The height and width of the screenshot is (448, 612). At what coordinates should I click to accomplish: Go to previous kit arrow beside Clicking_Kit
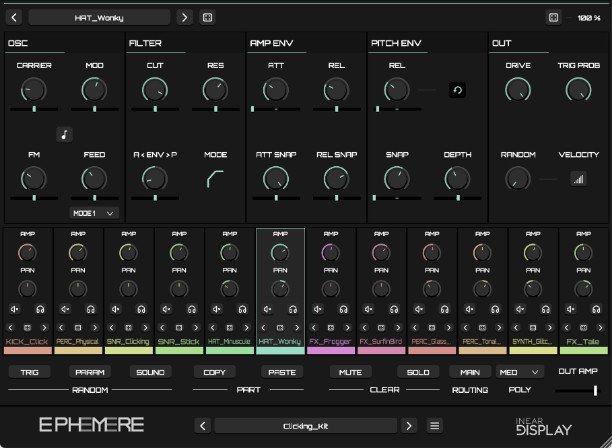click(x=203, y=426)
